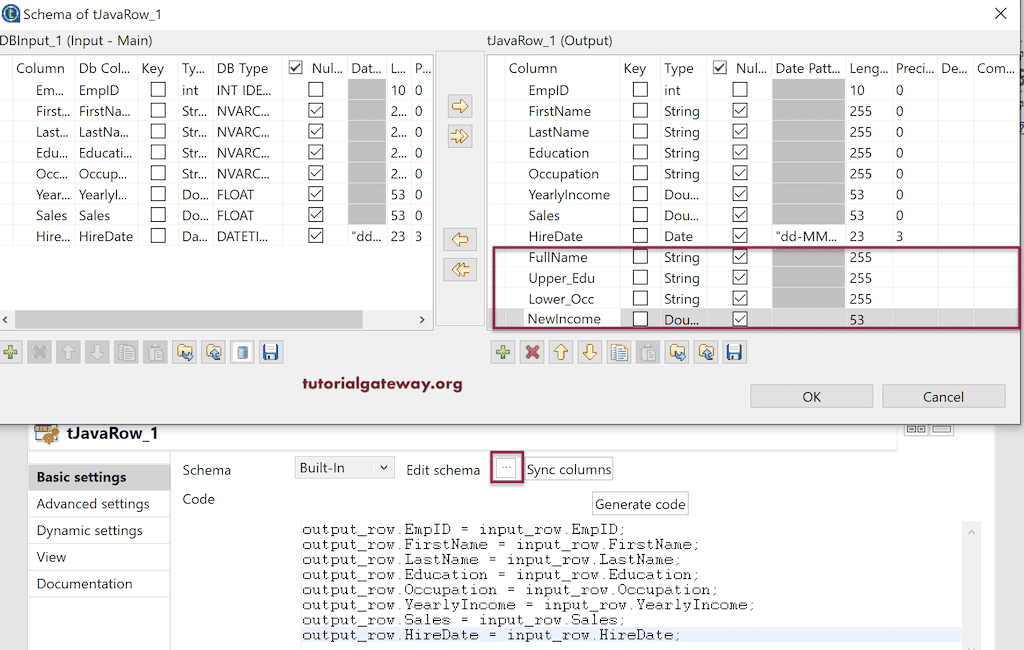
Task: Move the selected output column up
Action: tap(560, 351)
